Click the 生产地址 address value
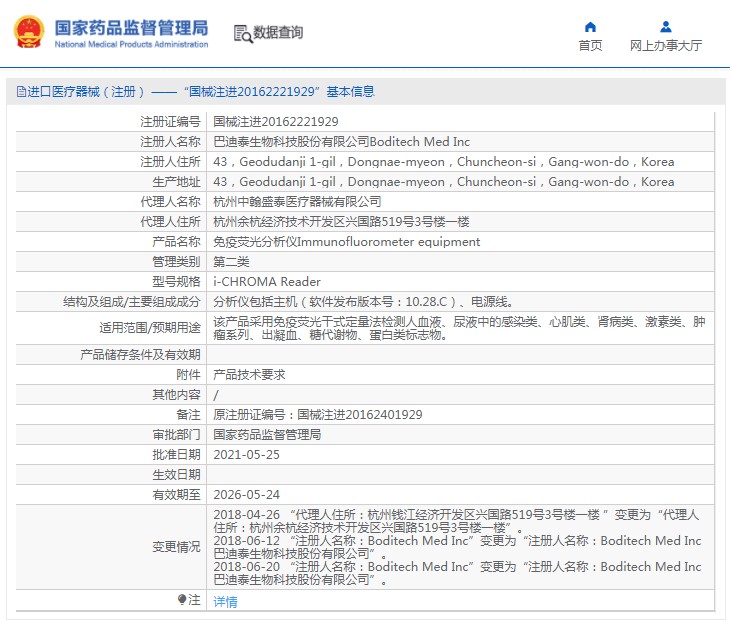Image resolution: width=730 pixels, height=622 pixels. 444,182
